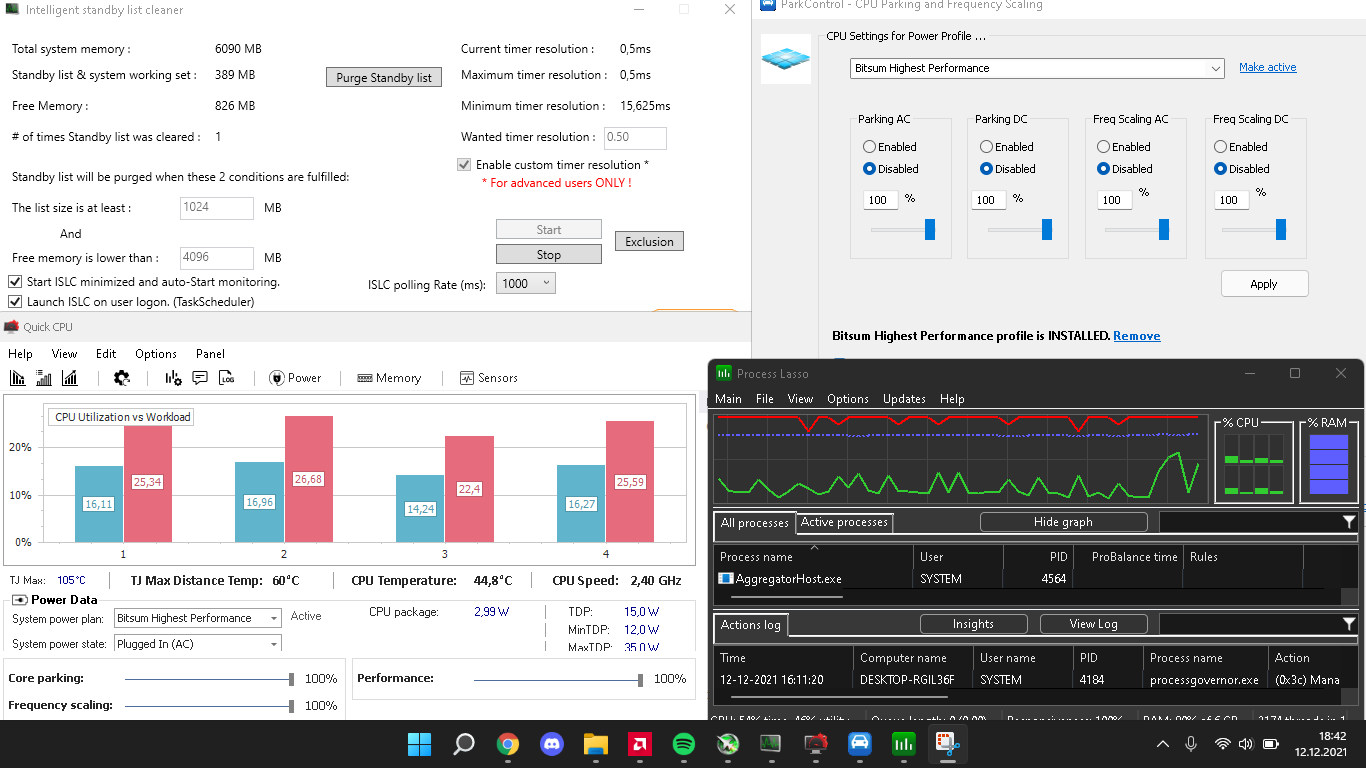Open Process Lasso green icon on the taskbar
Viewport: 1366px width, 768px height.
pyautogui.click(x=904, y=744)
